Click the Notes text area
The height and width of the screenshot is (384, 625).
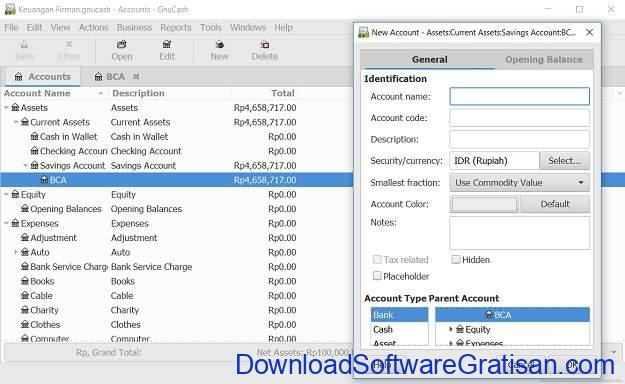(519, 233)
